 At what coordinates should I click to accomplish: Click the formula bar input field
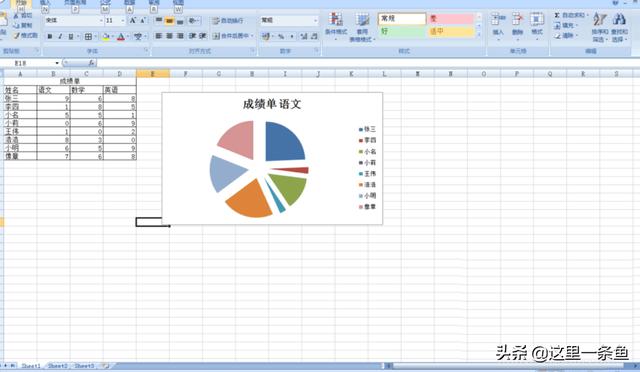(367, 63)
